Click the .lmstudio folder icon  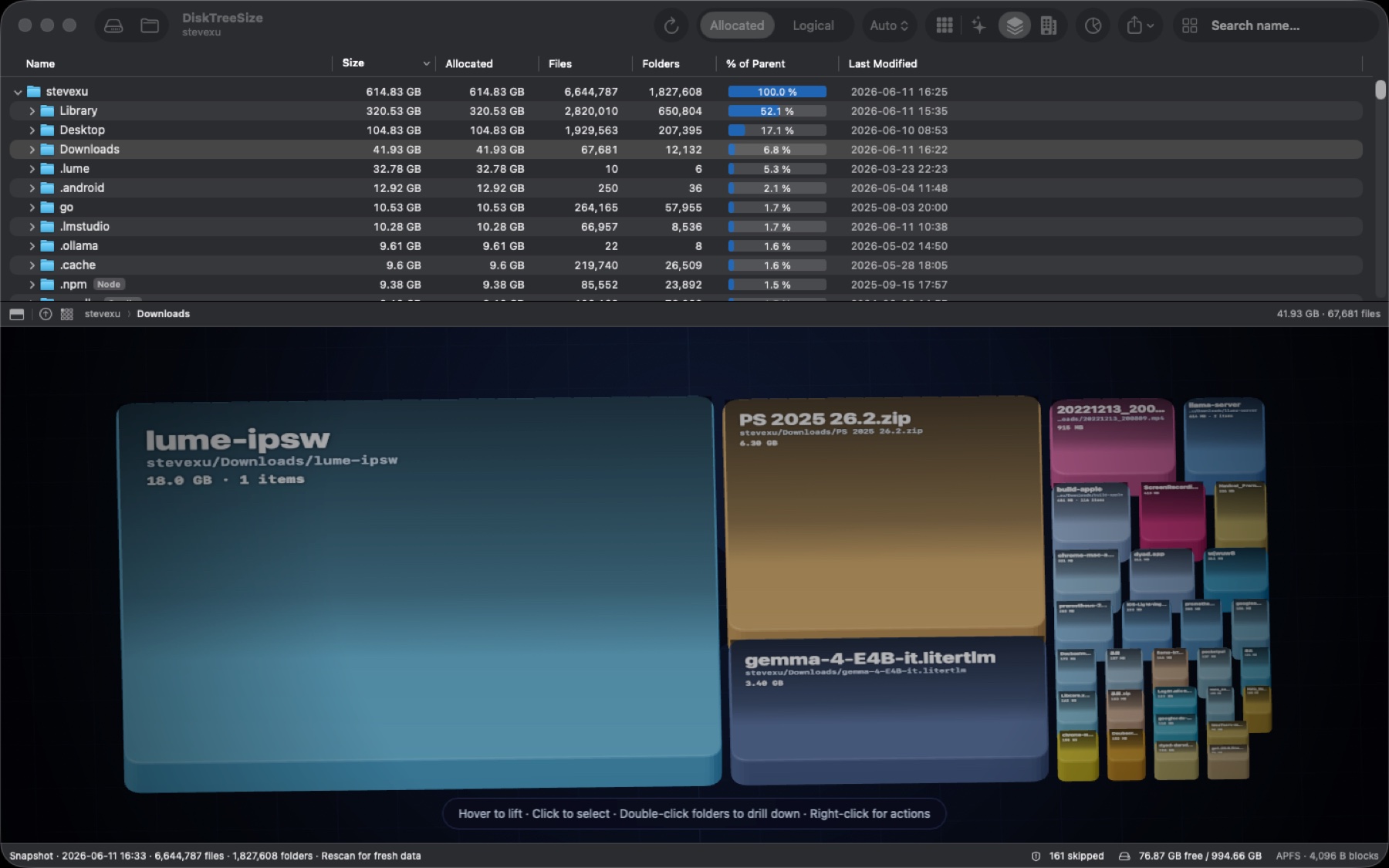click(47, 226)
